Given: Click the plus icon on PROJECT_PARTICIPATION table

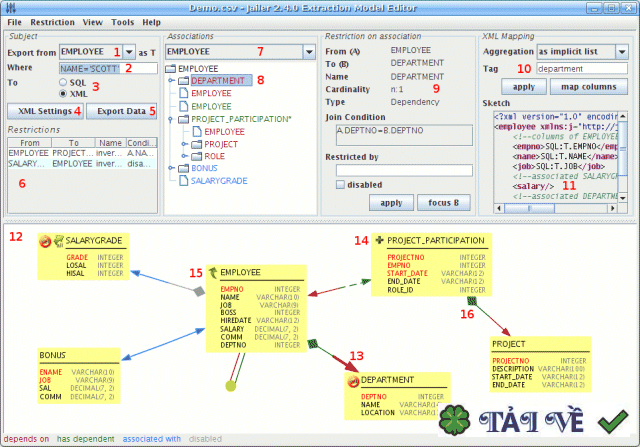Looking at the screenshot, I should pos(380,240).
